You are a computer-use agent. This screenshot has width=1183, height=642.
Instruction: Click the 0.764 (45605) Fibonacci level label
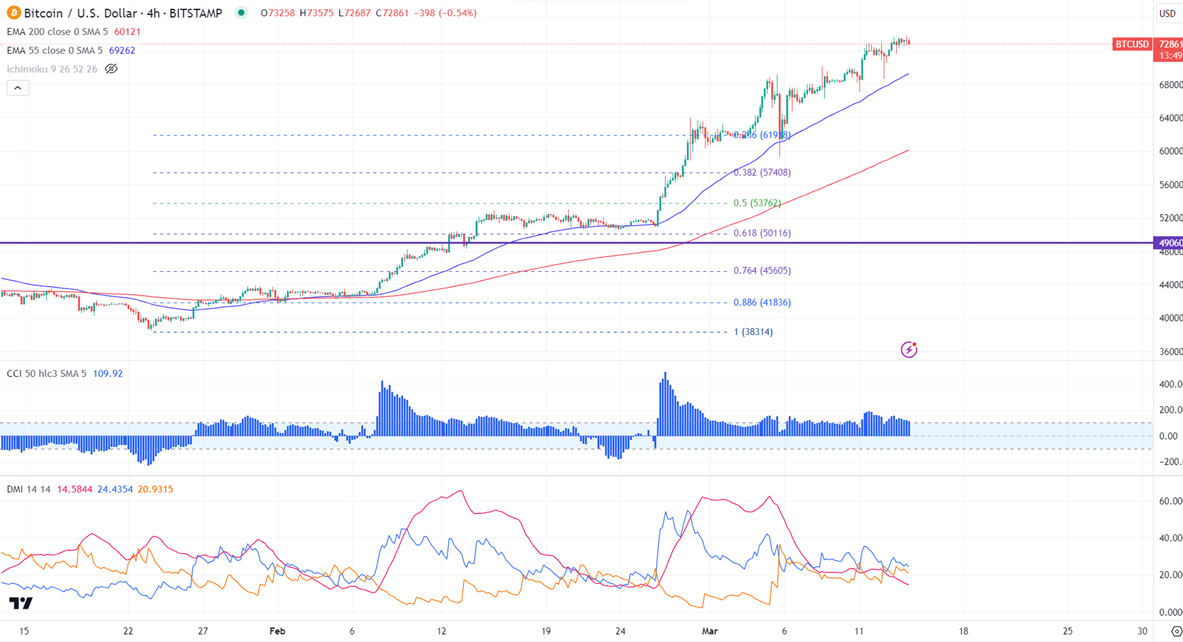click(x=762, y=271)
